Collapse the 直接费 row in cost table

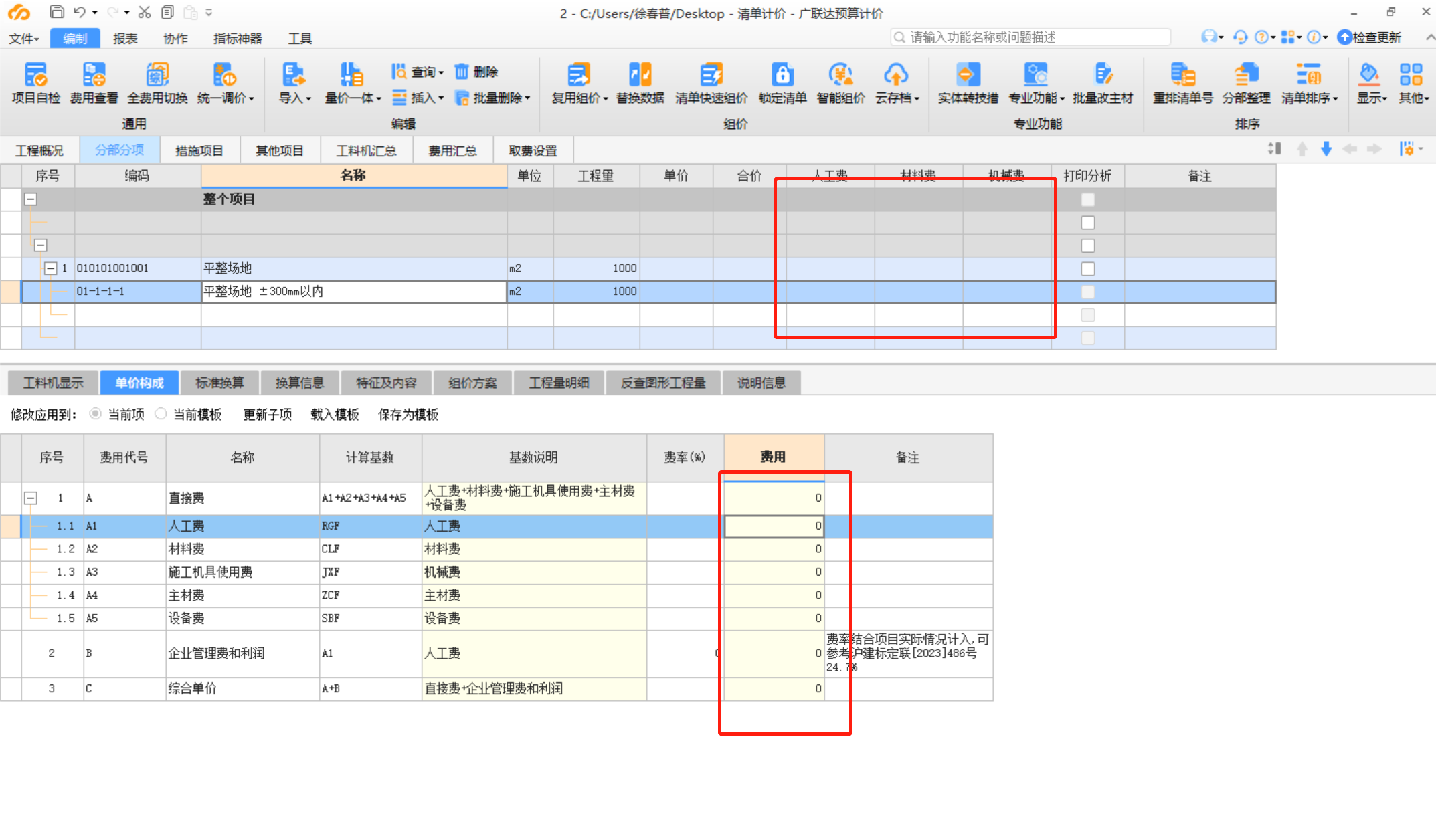(x=31, y=498)
